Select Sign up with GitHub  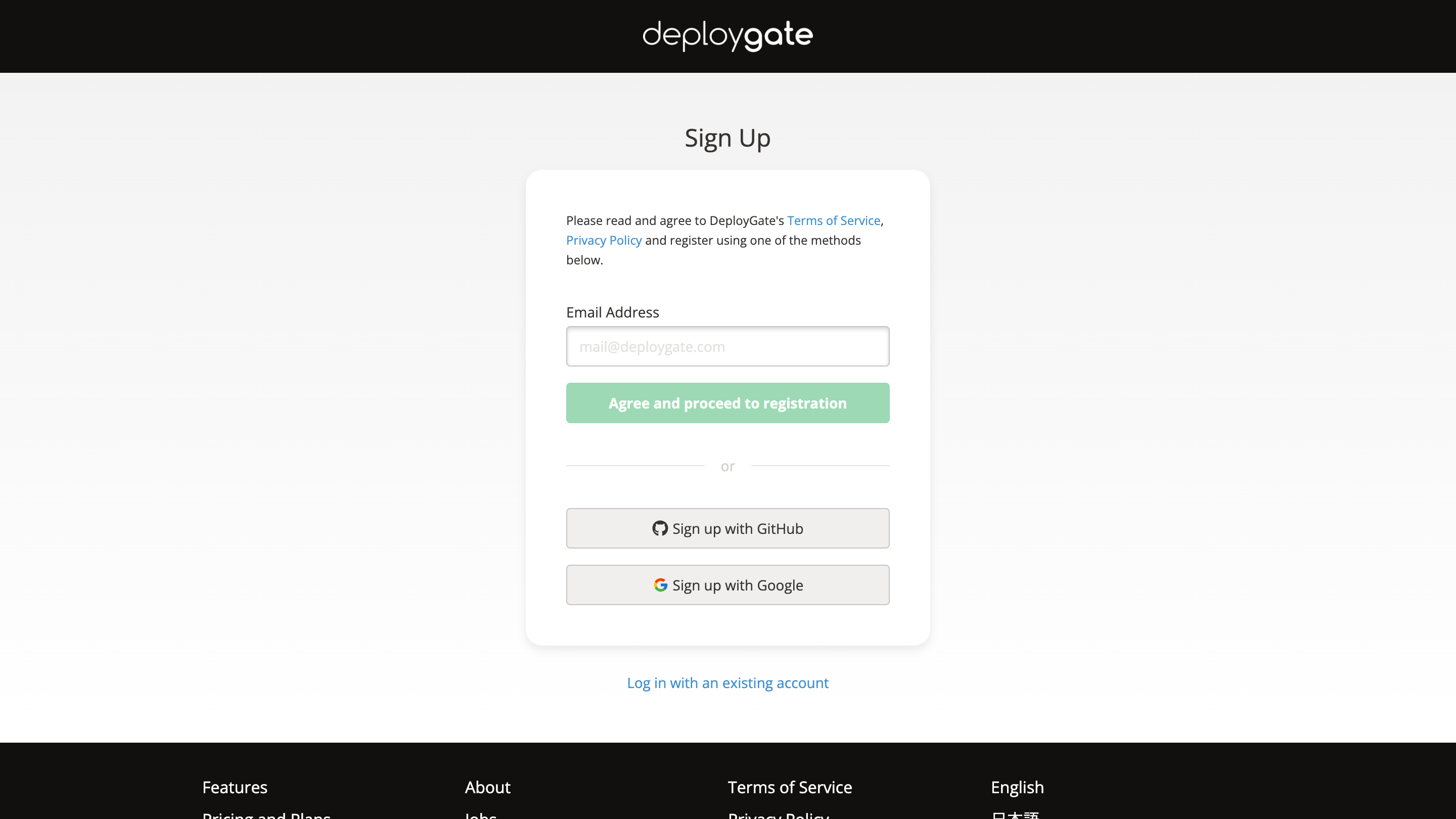(x=727, y=528)
